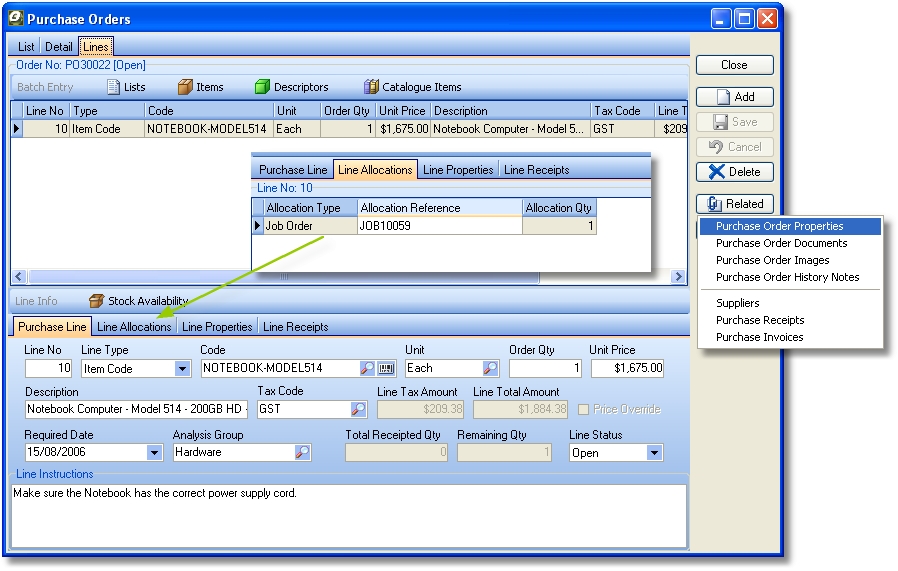This screenshot has width=898, height=571.
Task: Expand the Line Type dropdown
Action: pos(182,368)
